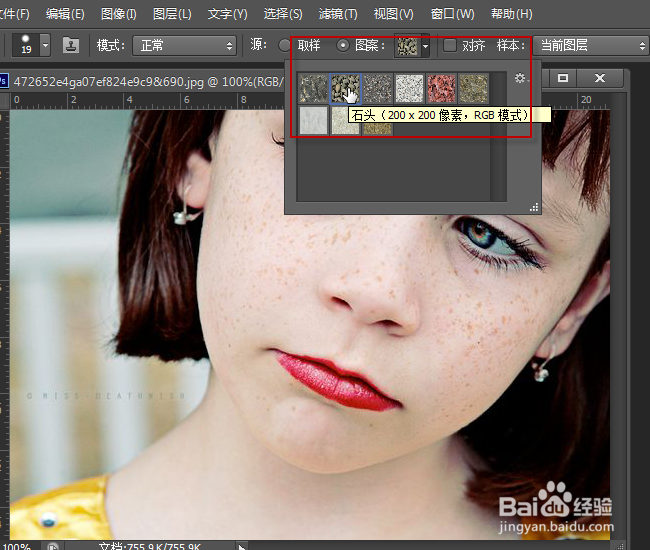Viewport: 650px width, 550px height.
Task: Choose the white speckled pattern thumbnail
Action: click(409, 88)
